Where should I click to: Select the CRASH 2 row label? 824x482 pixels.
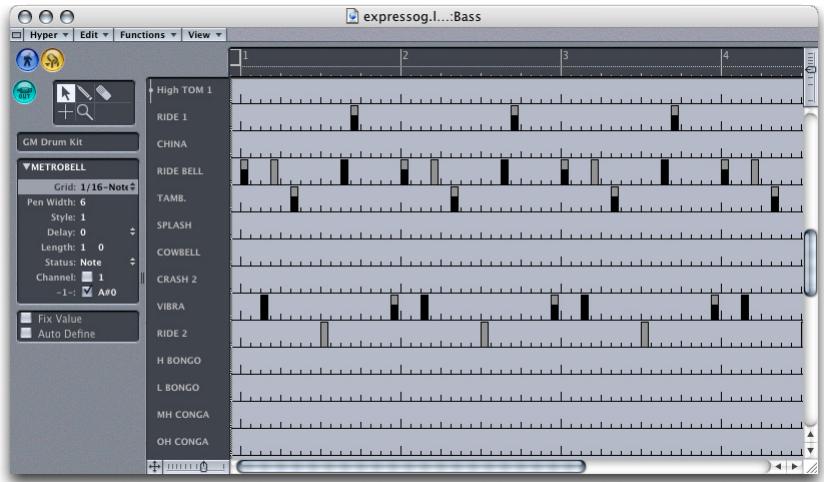pyautogui.click(x=177, y=279)
